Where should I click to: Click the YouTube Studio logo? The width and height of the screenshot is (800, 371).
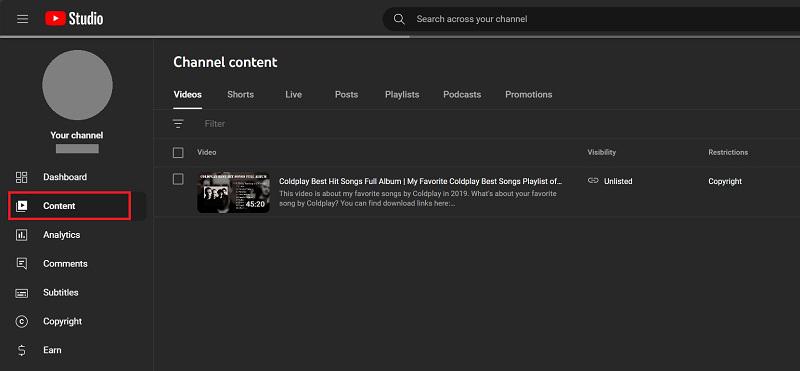(74, 19)
